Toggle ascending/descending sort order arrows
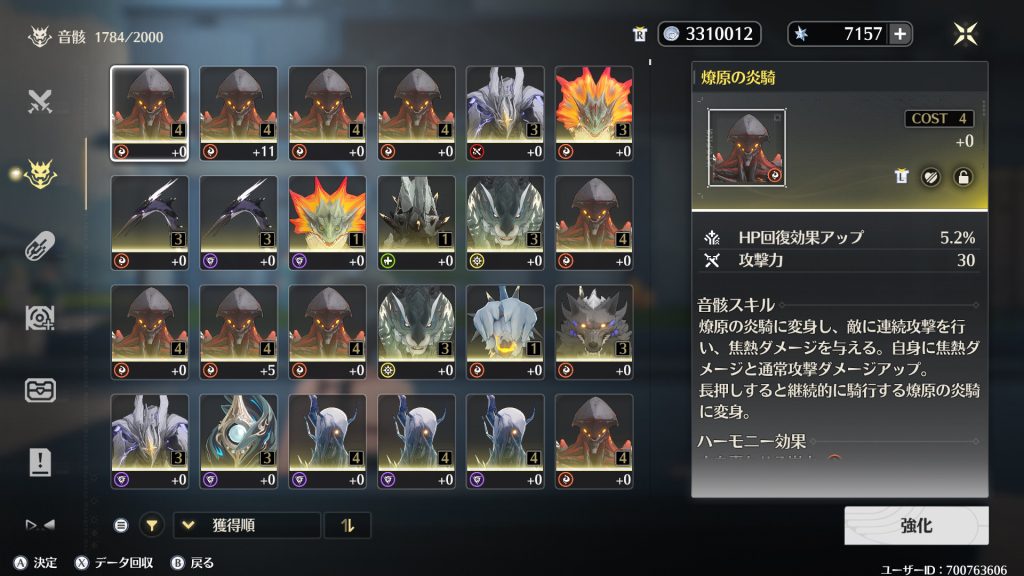 (x=347, y=525)
